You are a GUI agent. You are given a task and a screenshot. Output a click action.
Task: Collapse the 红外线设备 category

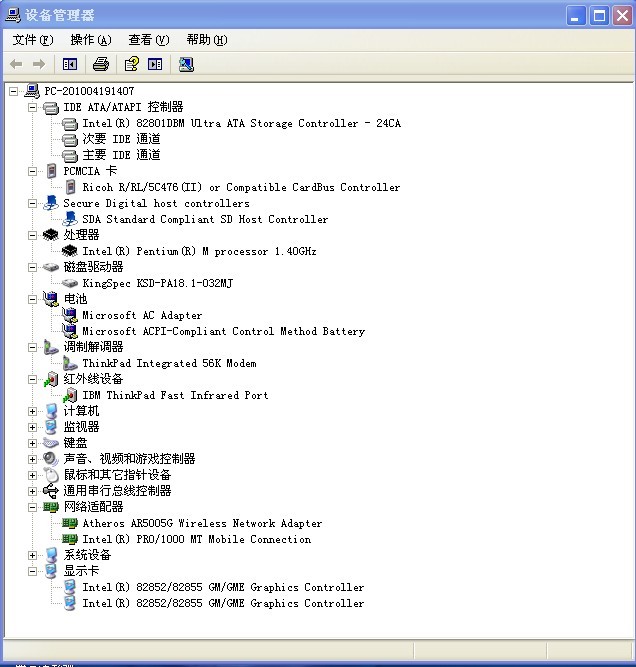tap(32, 379)
